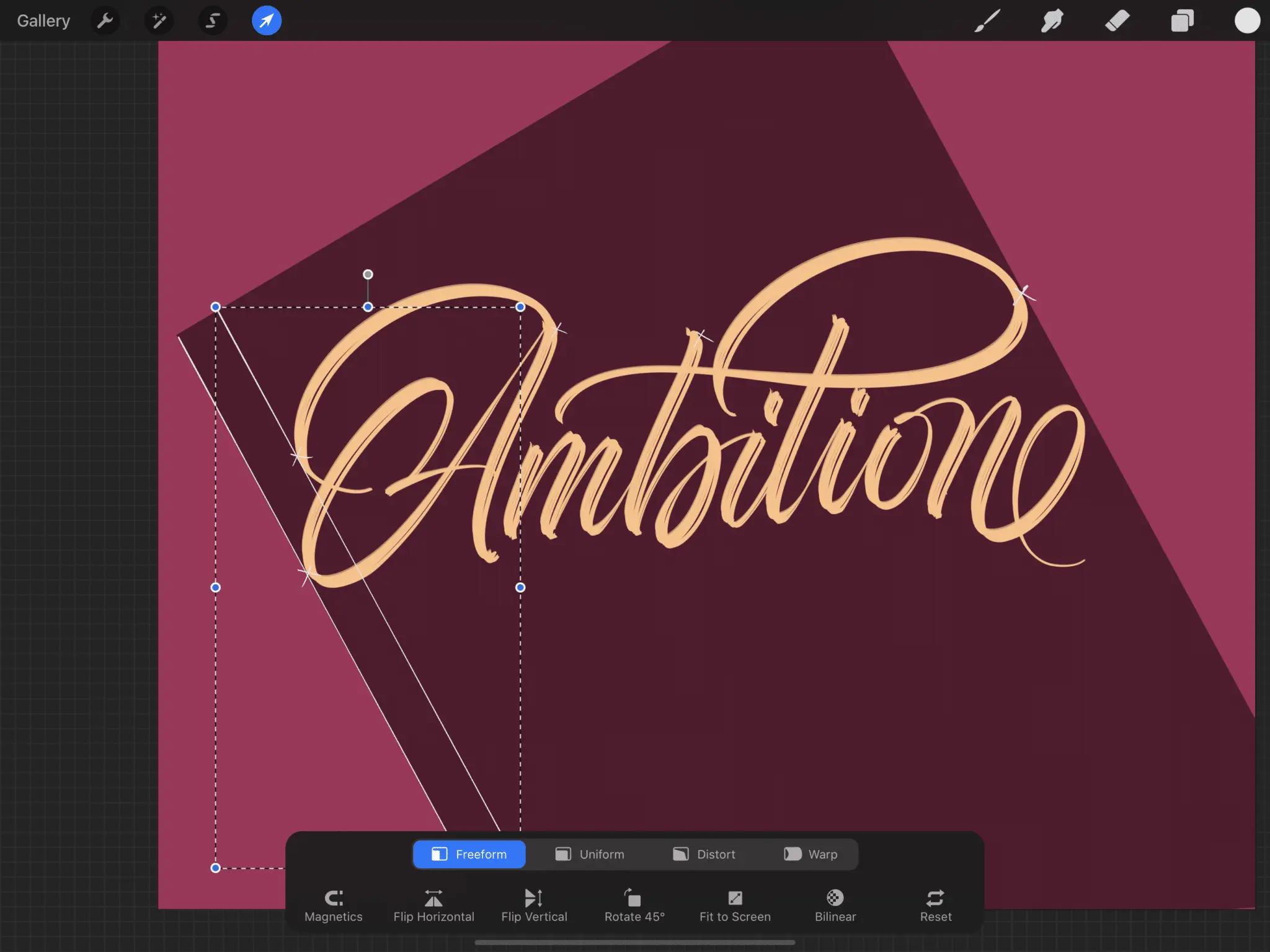Switch to Warp transform mode
This screenshot has width=1270, height=952.
[810, 854]
